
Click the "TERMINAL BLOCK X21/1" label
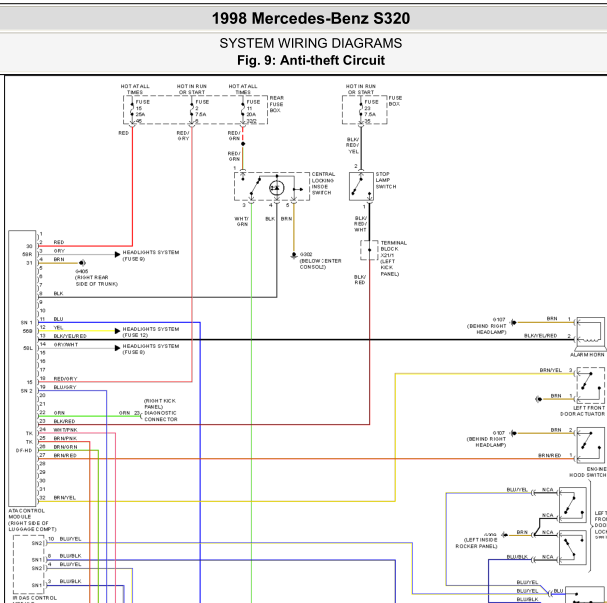point(393,249)
